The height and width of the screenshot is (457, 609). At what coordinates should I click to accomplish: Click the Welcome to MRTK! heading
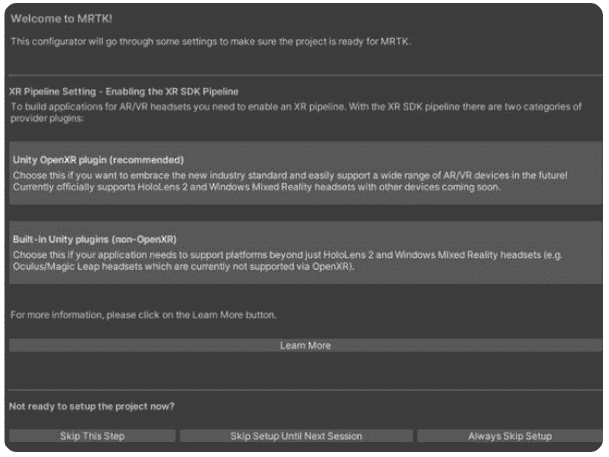click(x=61, y=19)
